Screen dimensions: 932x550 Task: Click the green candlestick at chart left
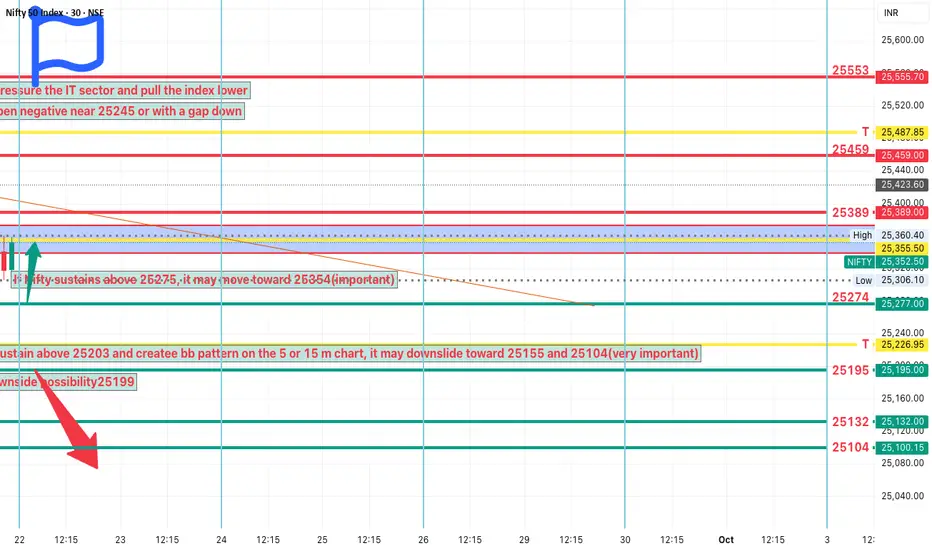click(12, 254)
